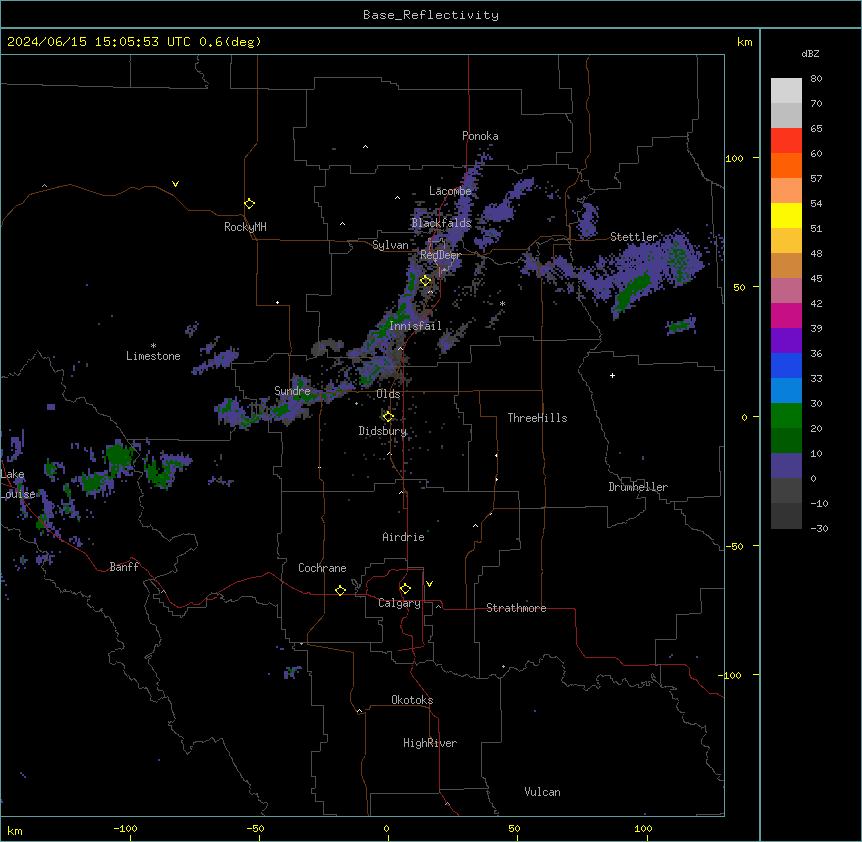Click the red 60-65 dBZ legend swatch
862x842 pixels.
[786, 141]
